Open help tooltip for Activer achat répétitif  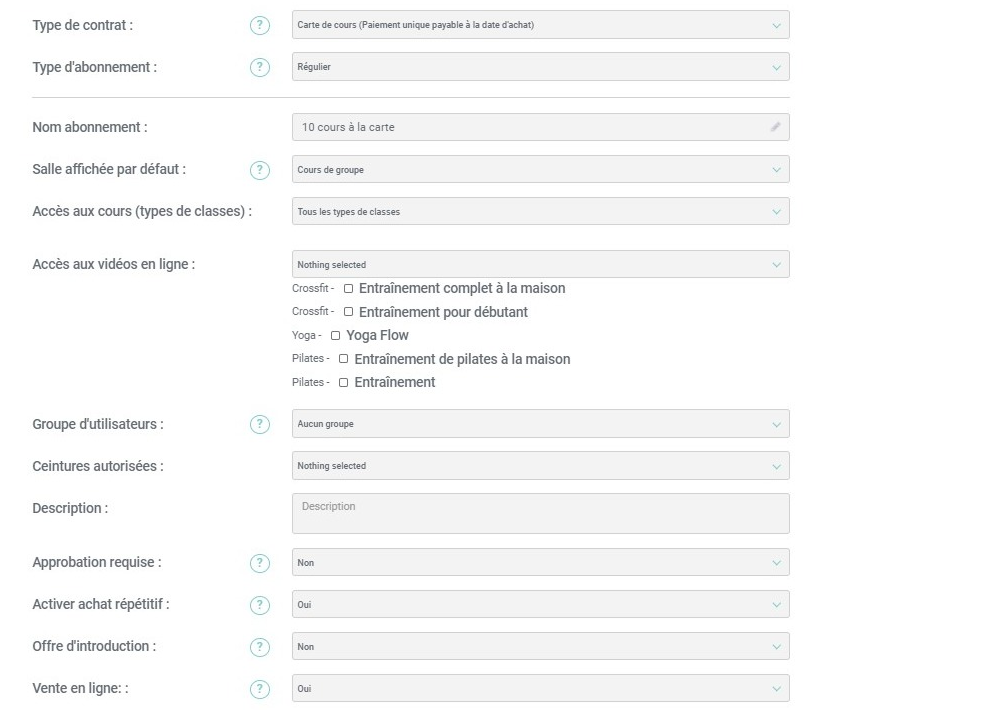pos(260,605)
